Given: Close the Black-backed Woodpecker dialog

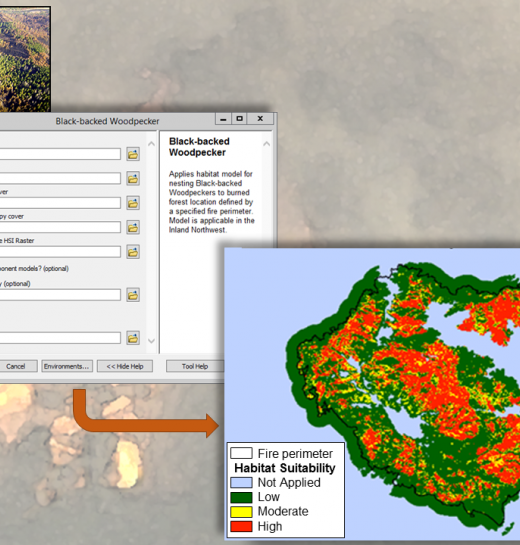Looking at the screenshot, I should click(x=260, y=119).
